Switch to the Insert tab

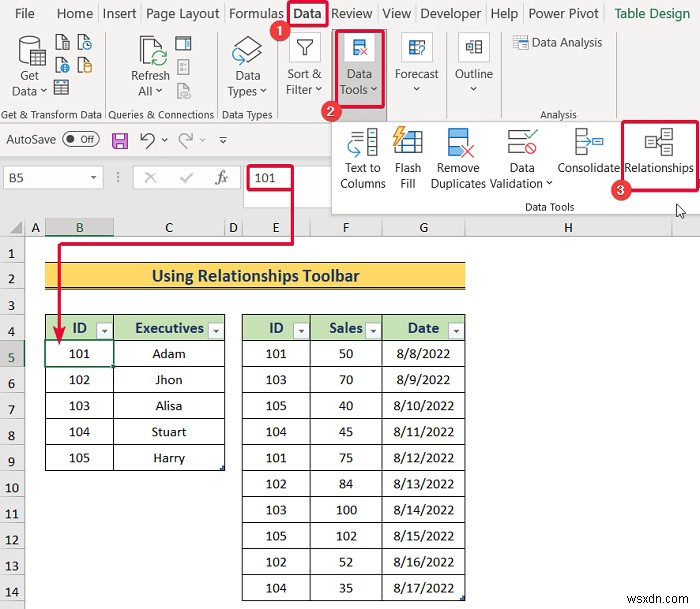pos(119,14)
